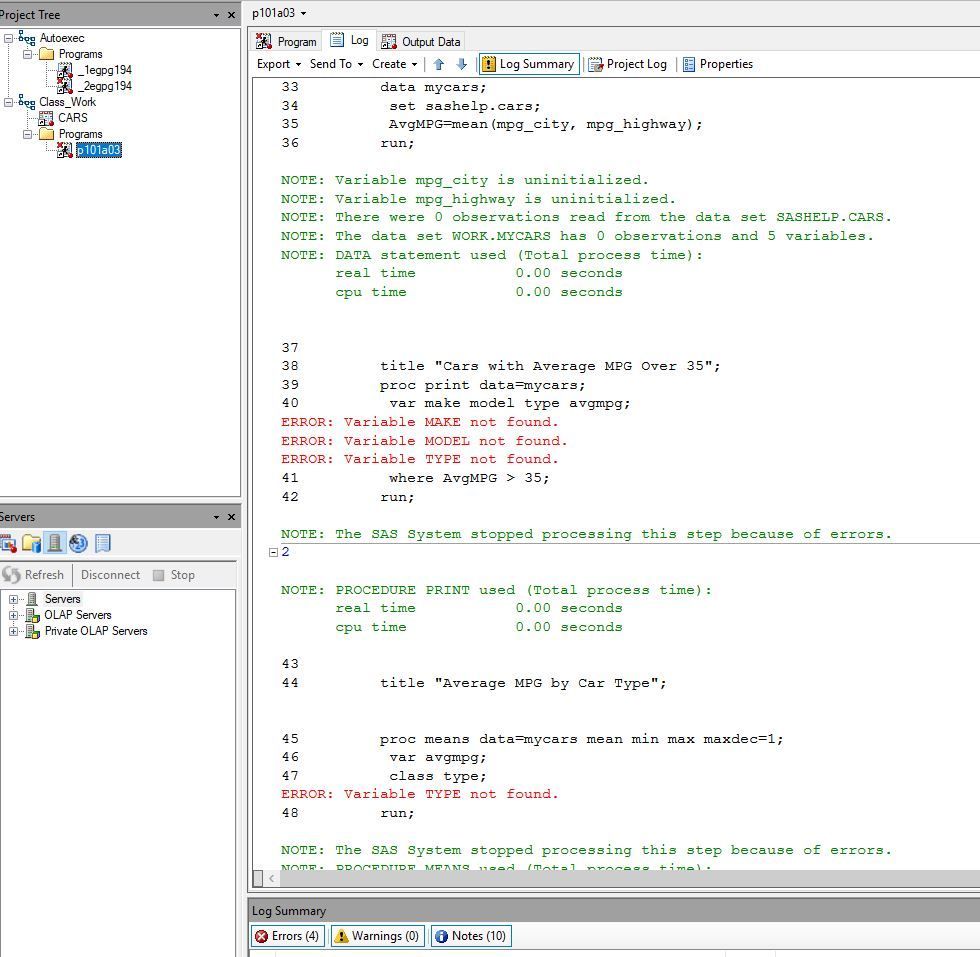Expand the OLAP Servers tree node
980x957 pixels.
coord(14,615)
